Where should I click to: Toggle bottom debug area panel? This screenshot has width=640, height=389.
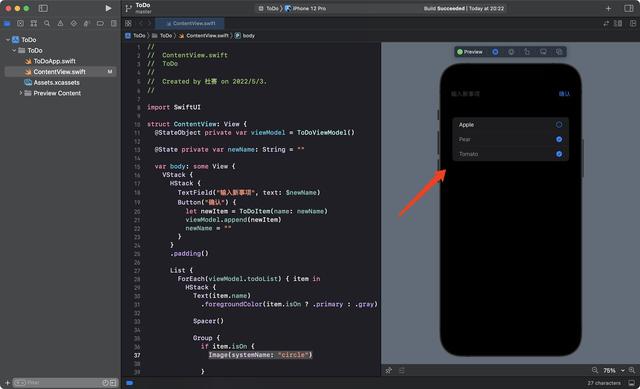(631, 383)
